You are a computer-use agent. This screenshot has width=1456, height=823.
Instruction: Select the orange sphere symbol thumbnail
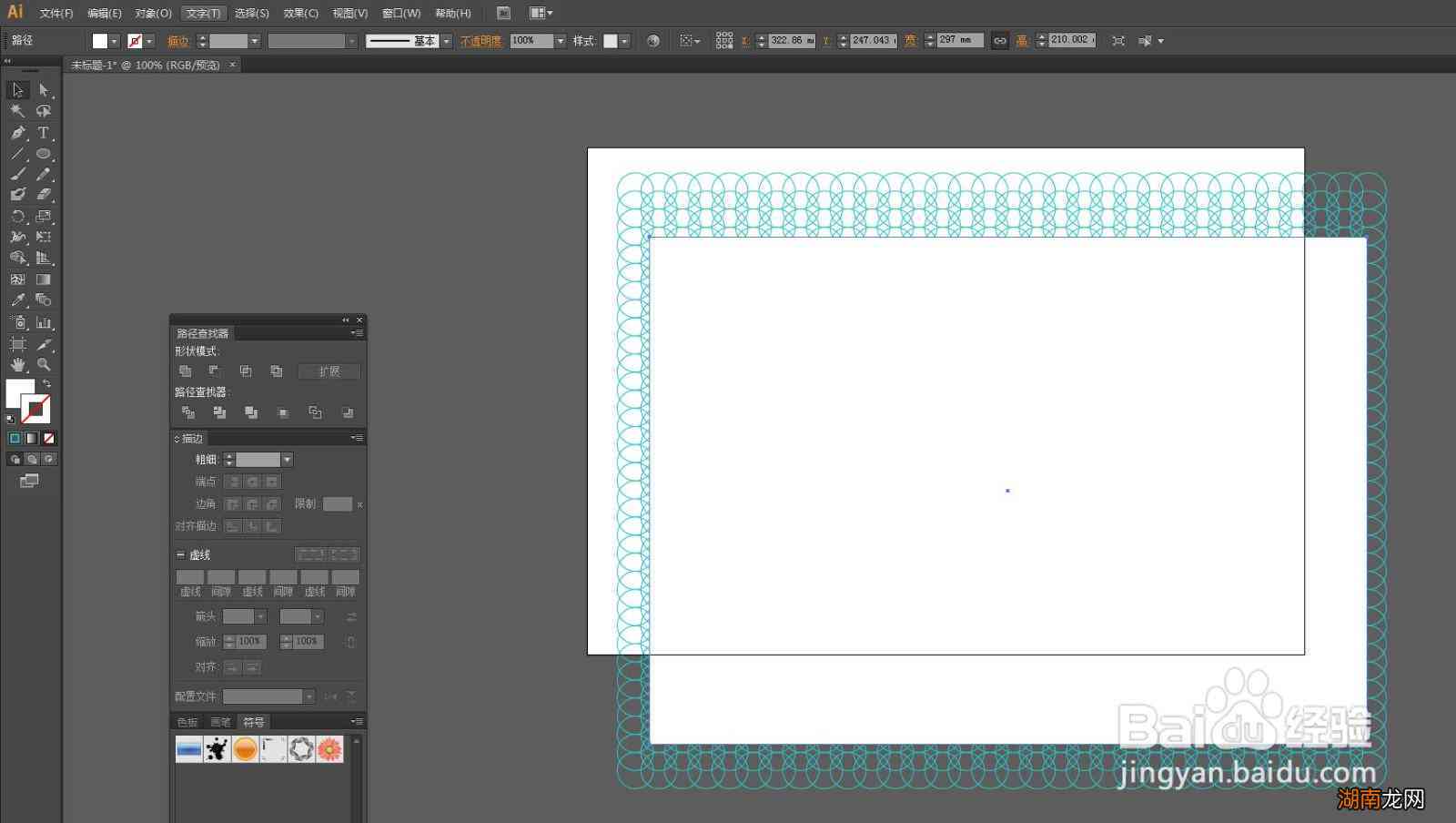click(x=245, y=749)
